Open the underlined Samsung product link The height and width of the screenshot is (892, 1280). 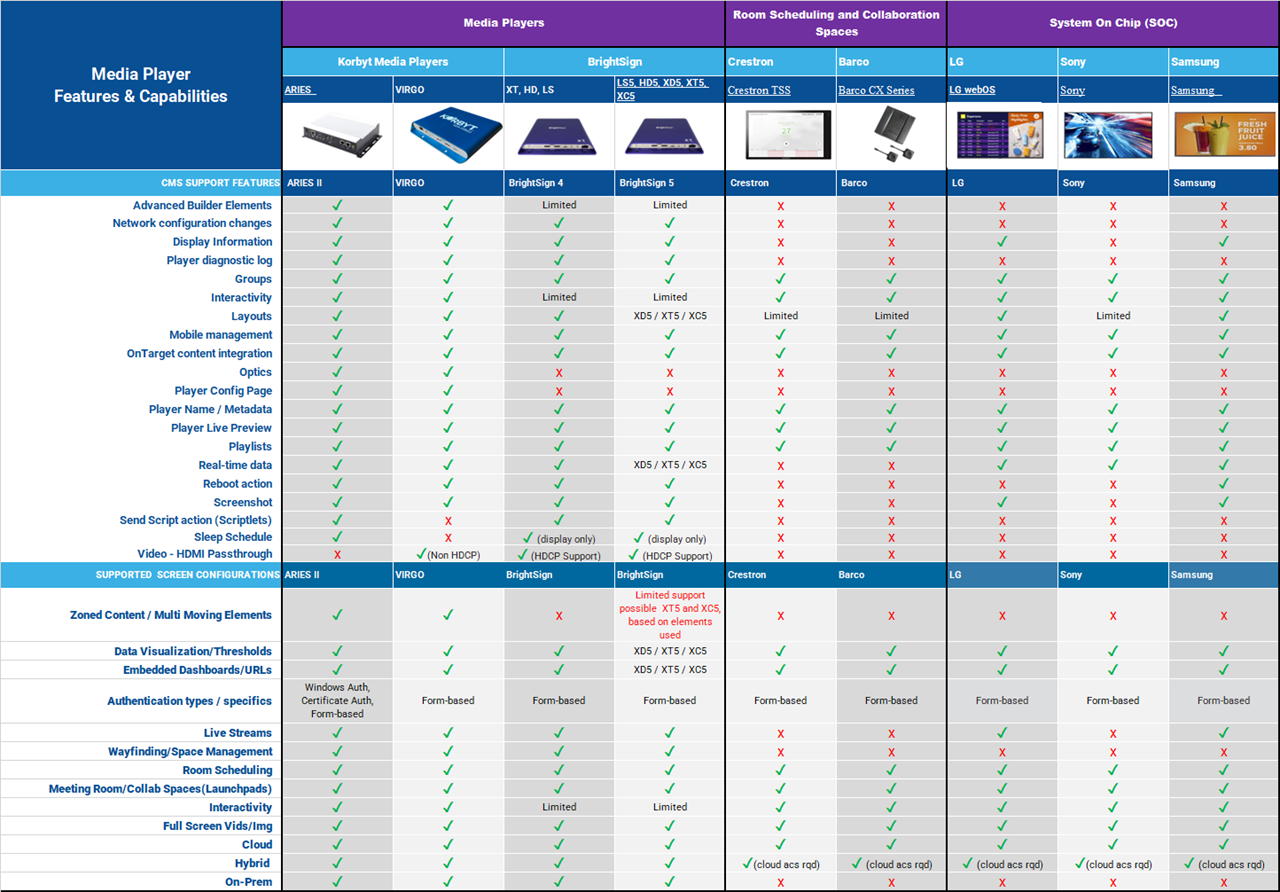tap(1196, 90)
